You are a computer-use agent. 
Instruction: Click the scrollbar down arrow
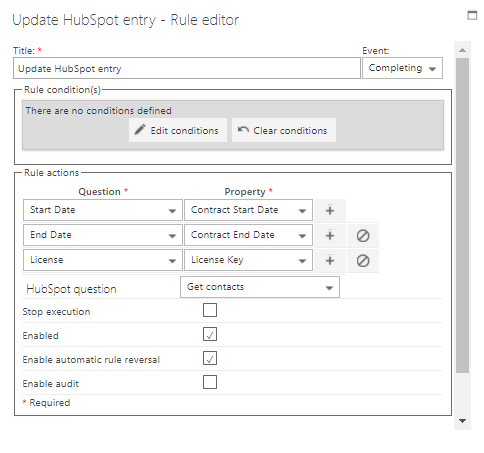click(x=462, y=421)
